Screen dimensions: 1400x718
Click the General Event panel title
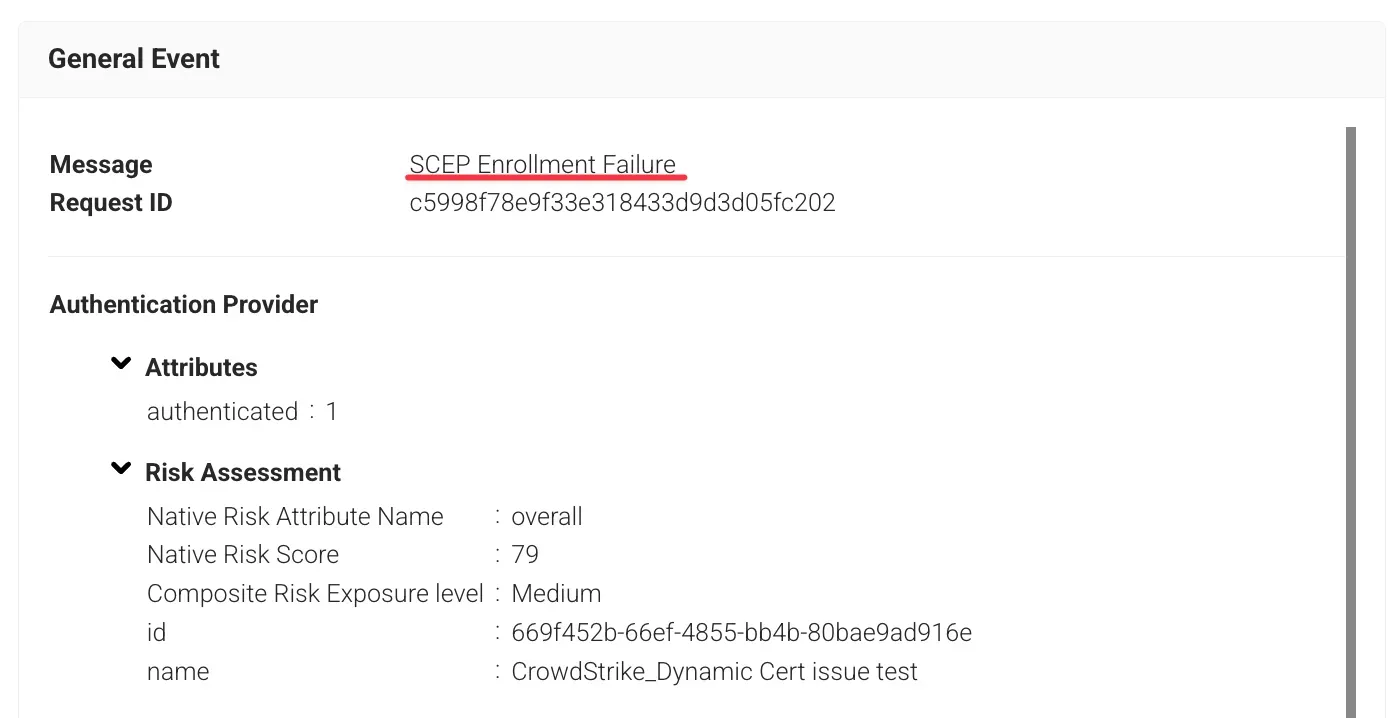134,59
